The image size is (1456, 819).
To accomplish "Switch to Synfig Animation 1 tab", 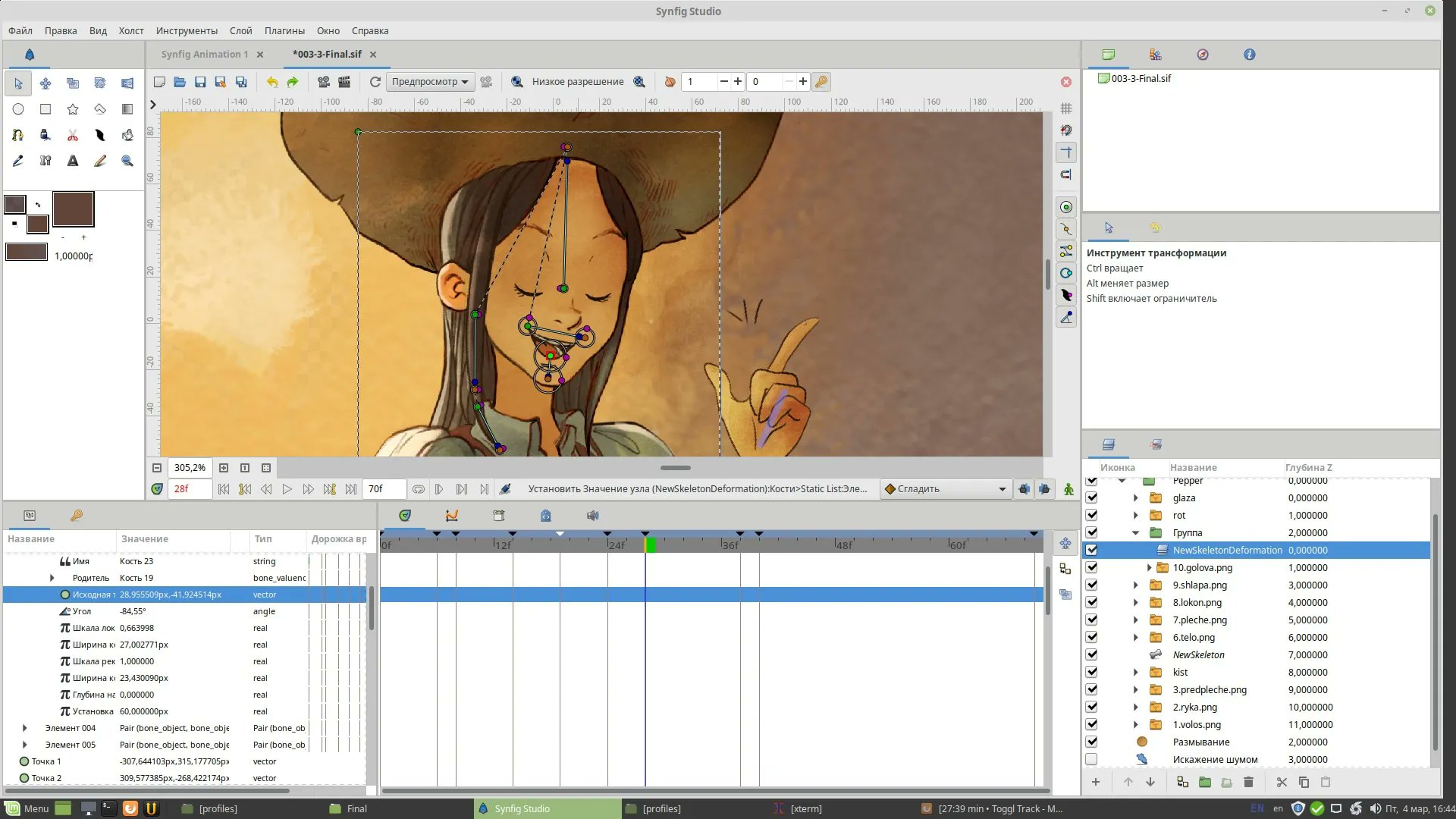I will coord(205,55).
